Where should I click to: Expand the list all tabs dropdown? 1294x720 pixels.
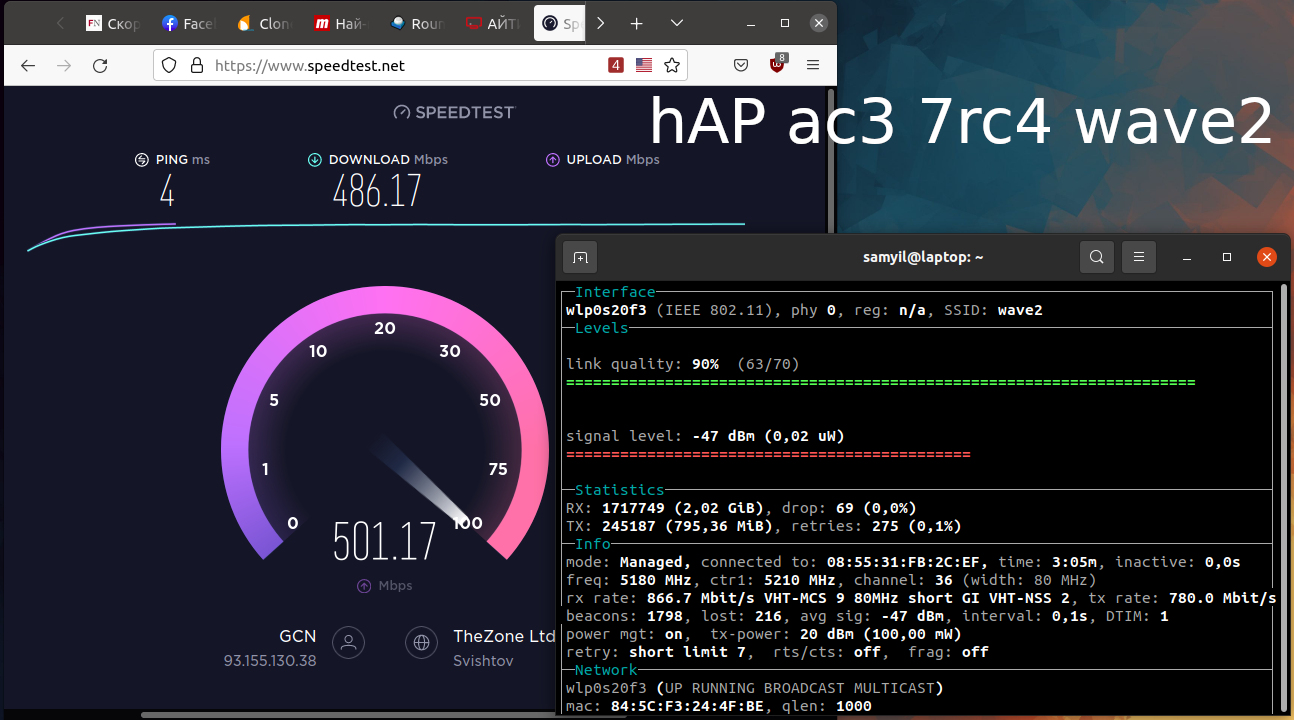(677, 23)
